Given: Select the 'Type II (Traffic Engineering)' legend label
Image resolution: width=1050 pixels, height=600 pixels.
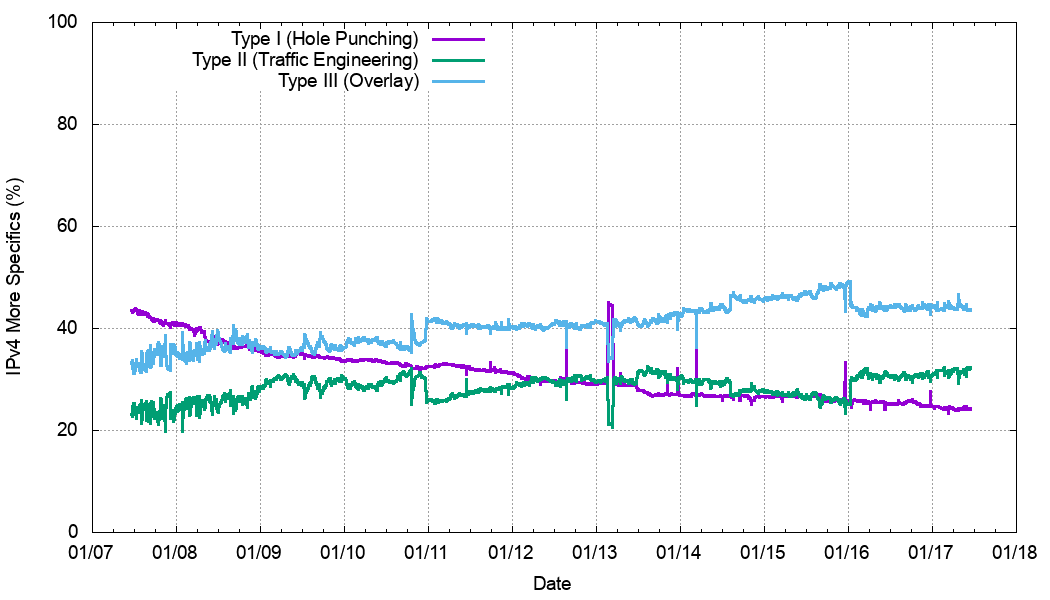Looking at the screenshot, I should pos(305,60).
